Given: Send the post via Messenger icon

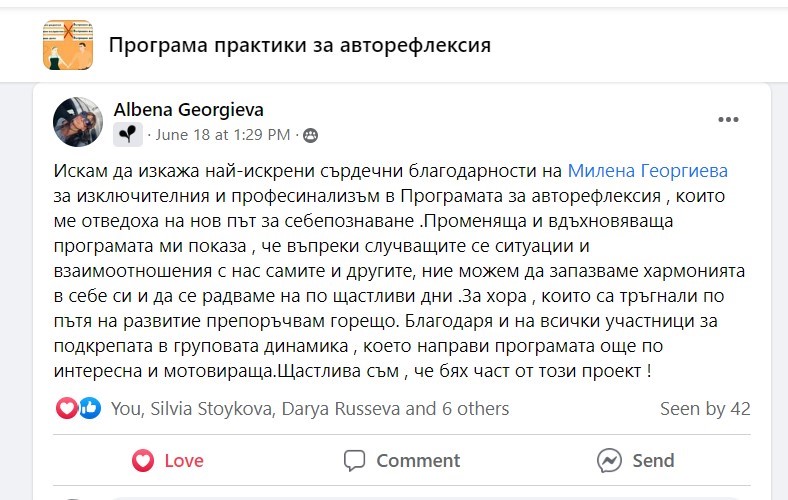Looking at the screenshot, I should (x=635, y=461).
